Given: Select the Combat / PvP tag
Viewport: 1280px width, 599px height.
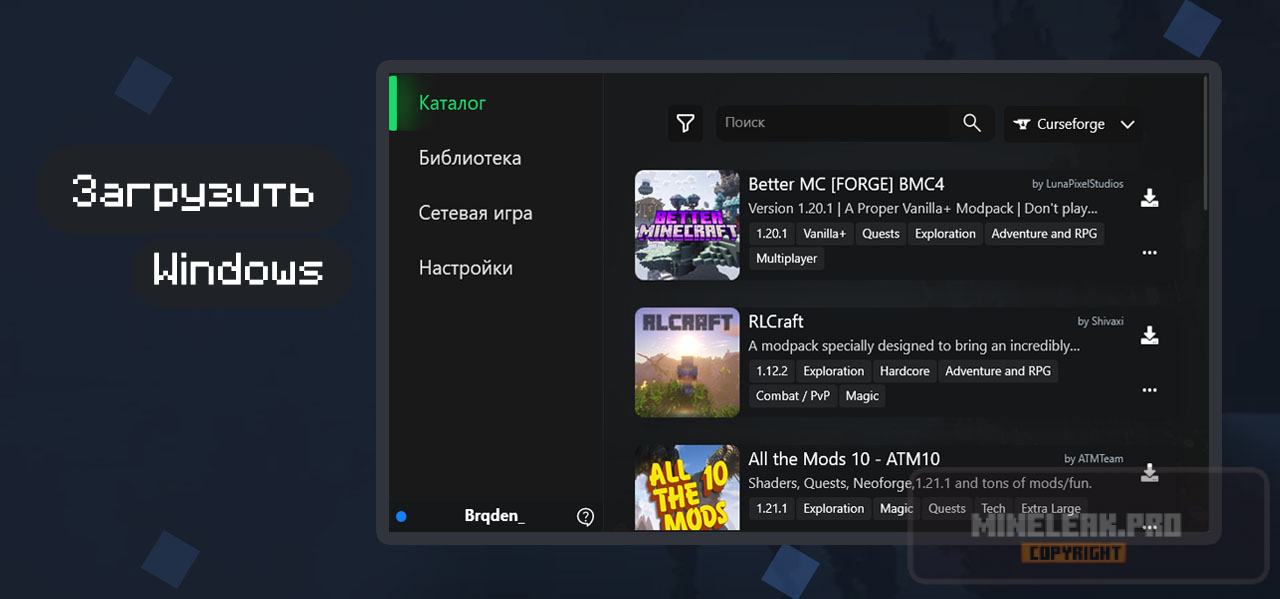Looking at the screenshot, I should click(793, 396).
